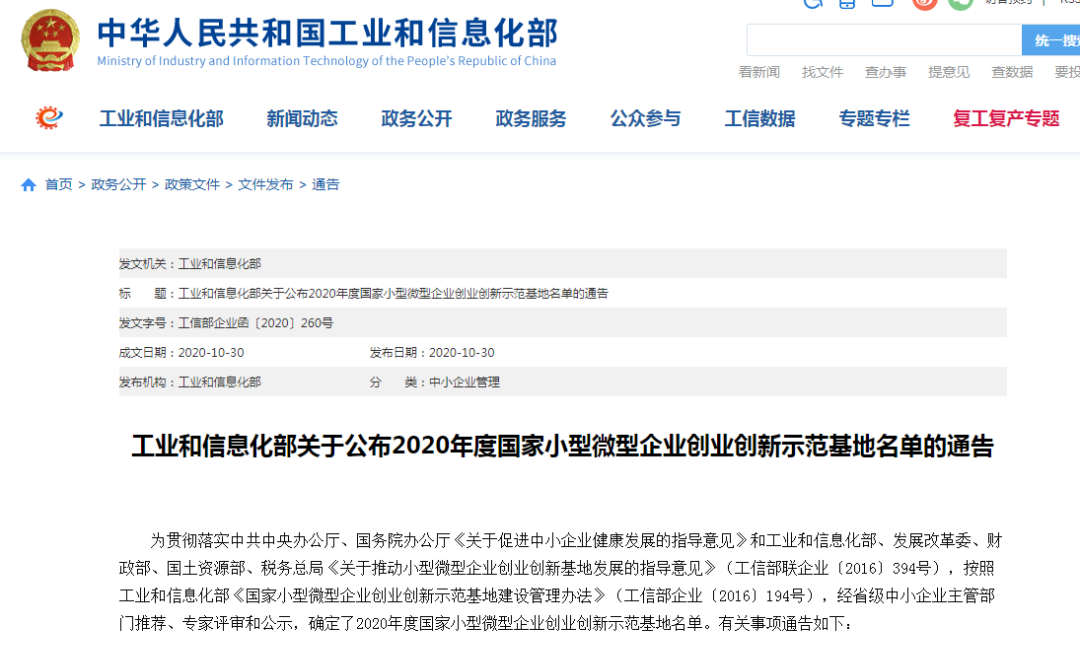
Task: Click the paragraph line starting with 政部、国土资源部
Action: click(x=557, y=568)
